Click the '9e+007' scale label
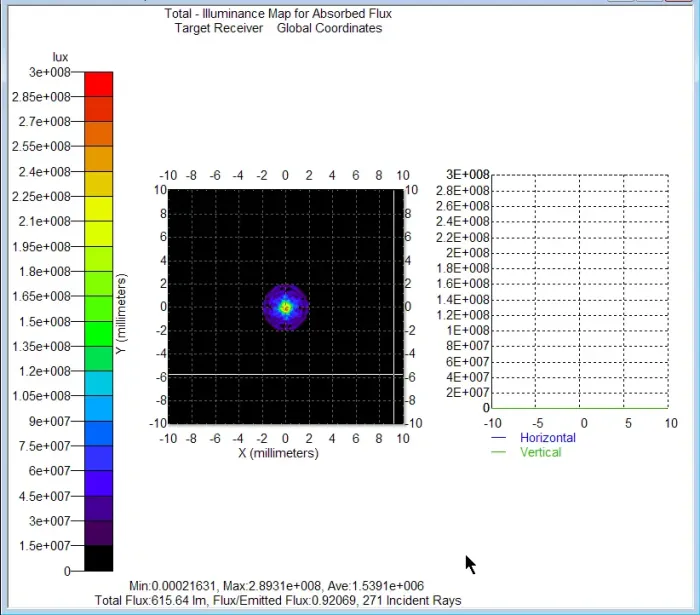700x615 pixels. [50, 421]
